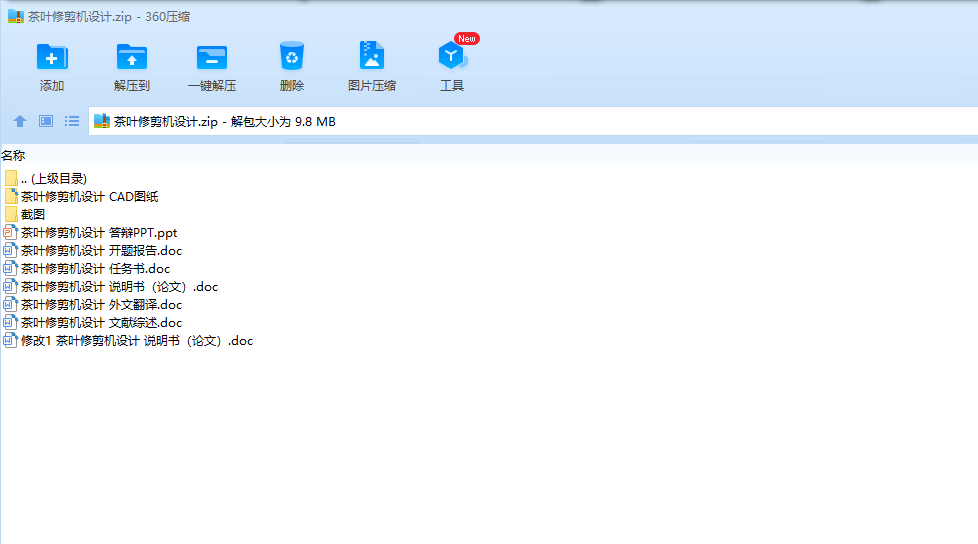Go up one level with the arrow
This screenshot has height=544, width=978.
pos(20,121)
